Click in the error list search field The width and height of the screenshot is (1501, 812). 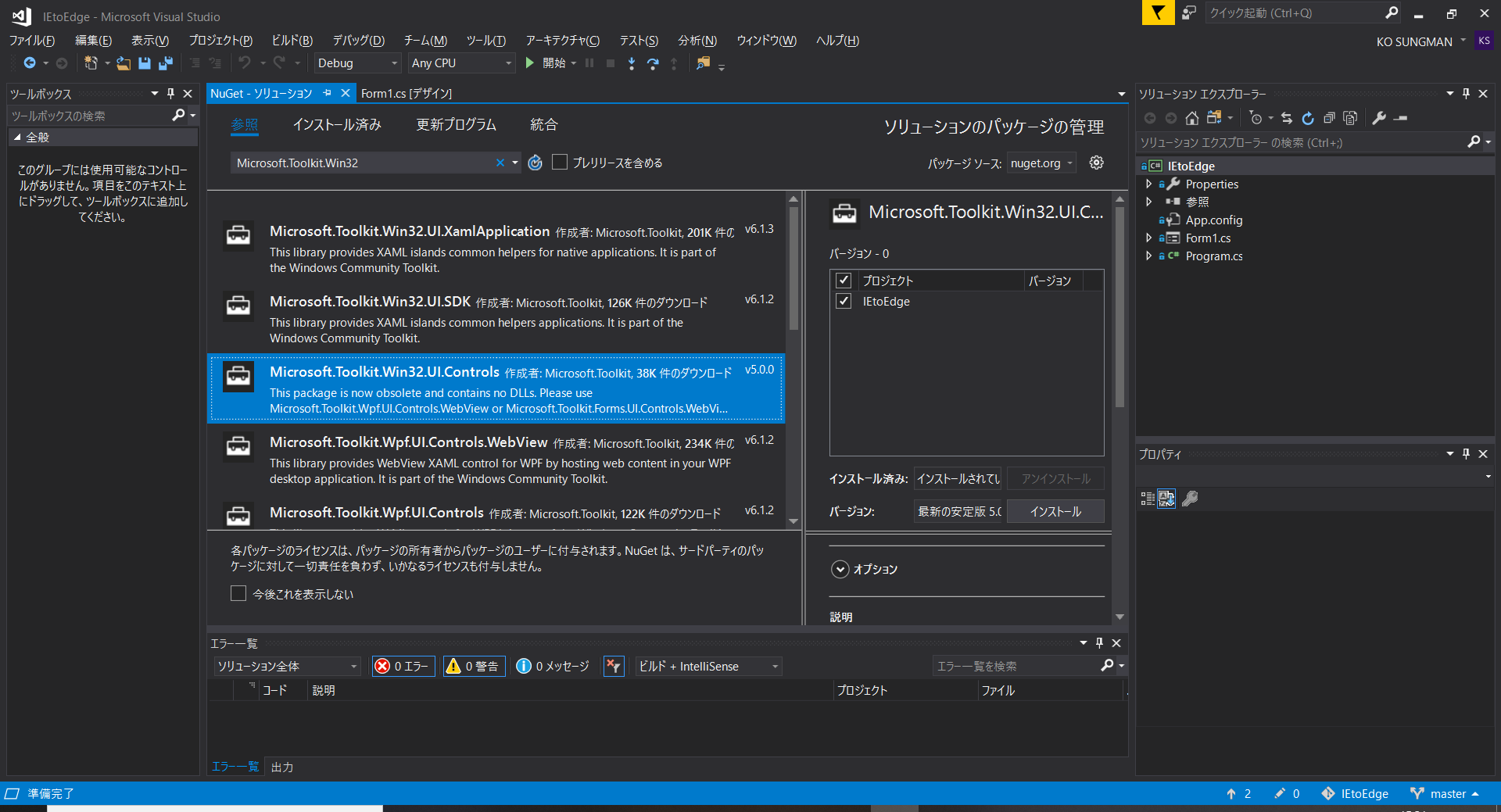tap(1016, 666)
